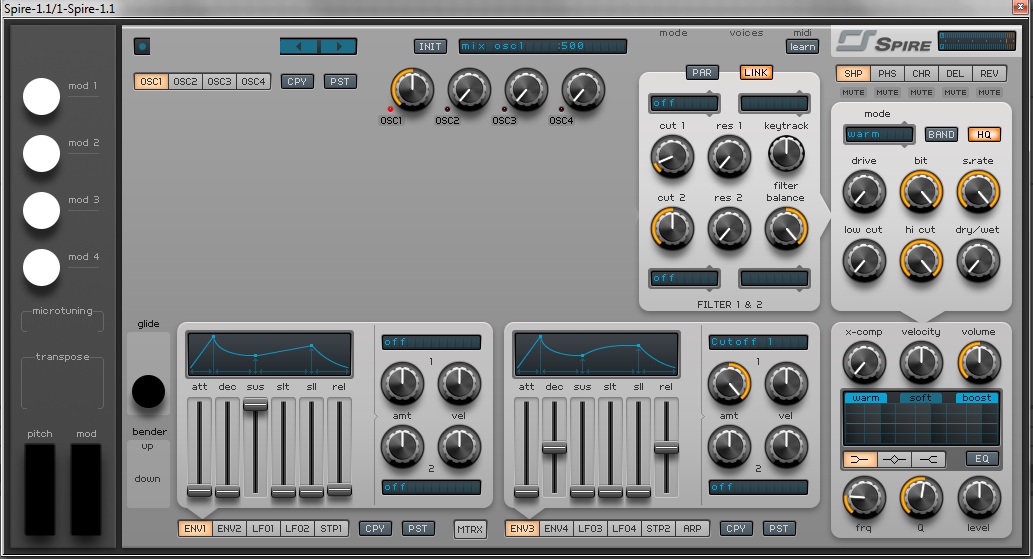Click the INIT button

point(430,47)
